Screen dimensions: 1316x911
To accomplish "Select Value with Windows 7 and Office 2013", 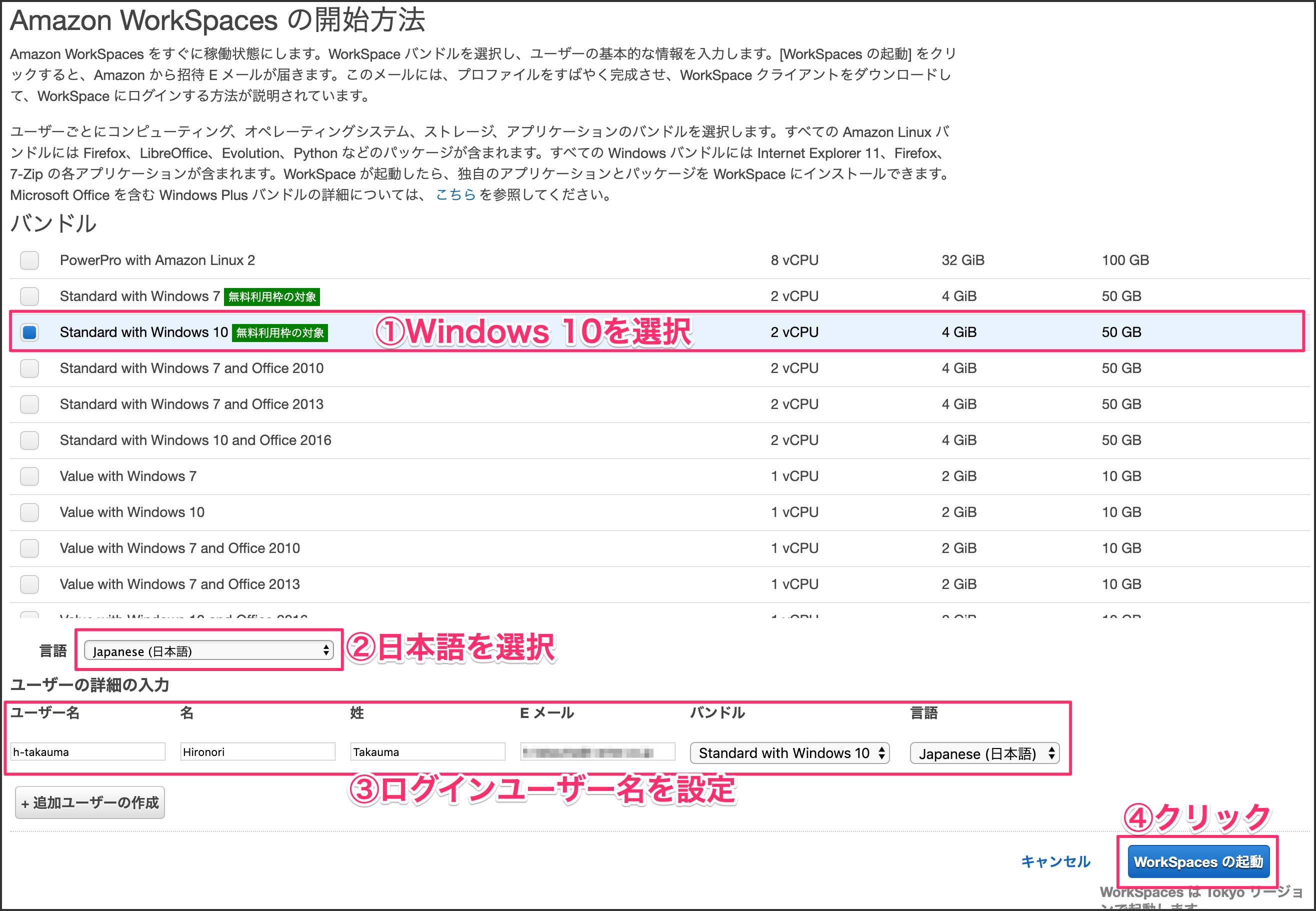I will click(29, 584).
